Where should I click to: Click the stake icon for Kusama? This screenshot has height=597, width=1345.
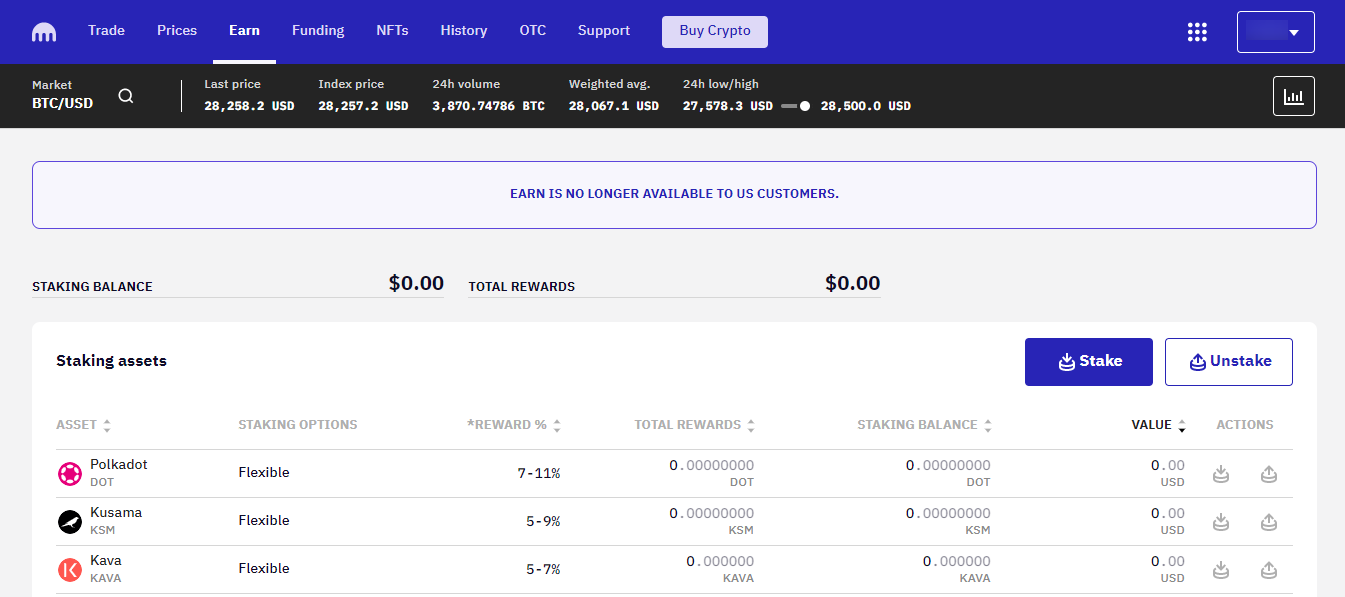(1221, 522)
